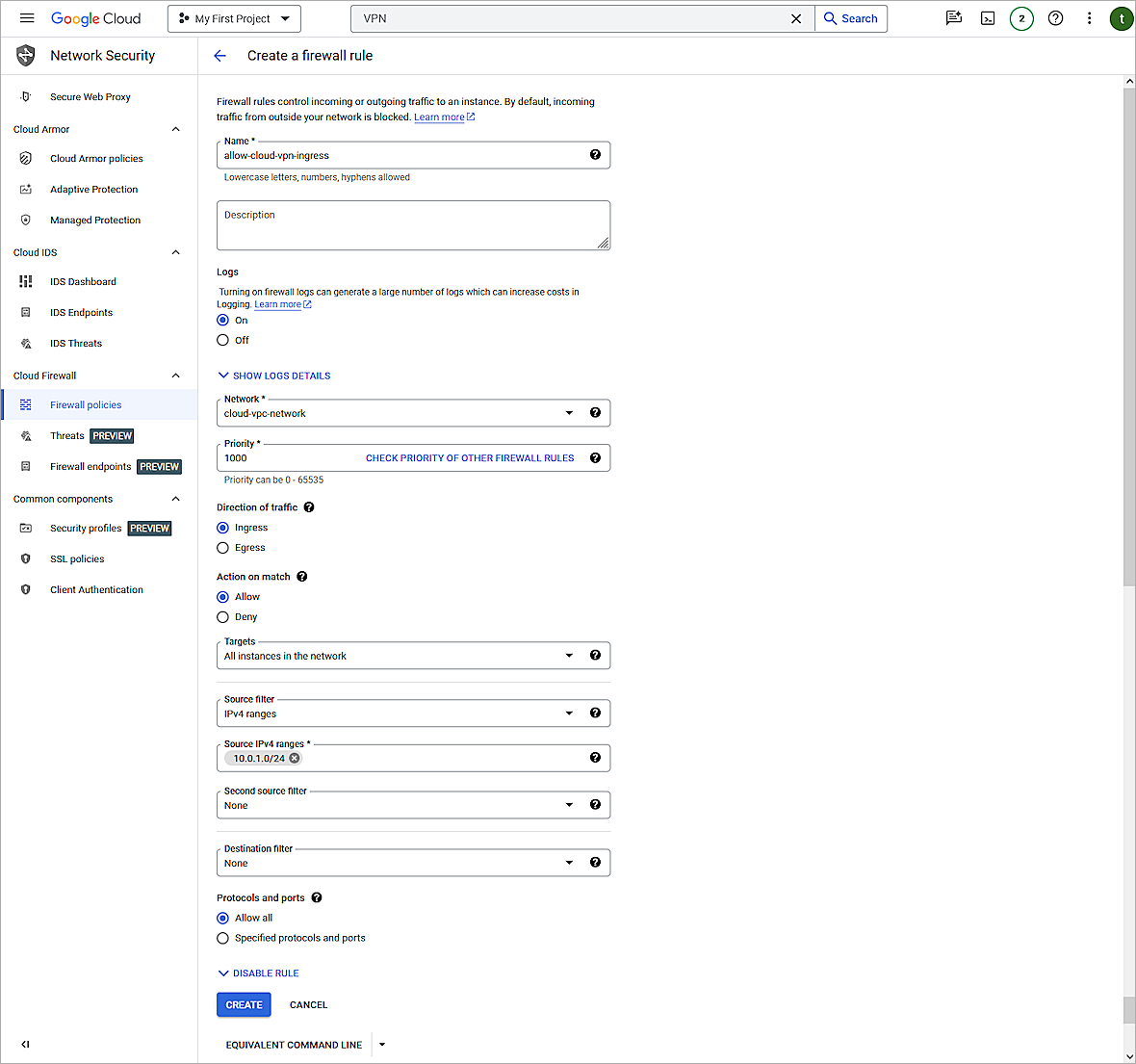Open Cloud Armor policies page
The width and height of the screenshot is (1136, 1064).
(96, 158)
